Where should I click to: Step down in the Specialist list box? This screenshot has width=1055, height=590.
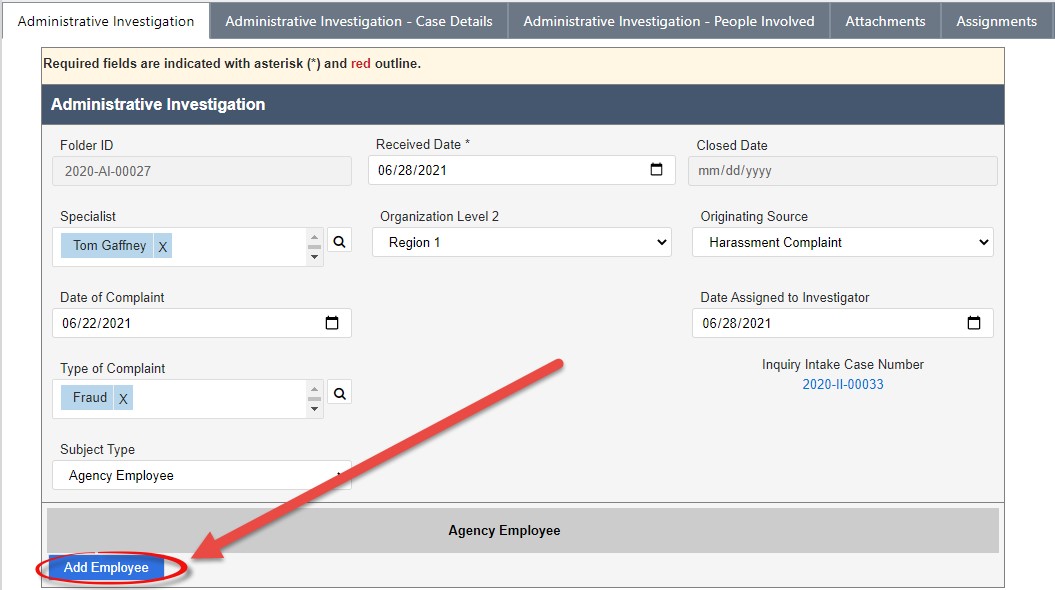pos(314,257)
